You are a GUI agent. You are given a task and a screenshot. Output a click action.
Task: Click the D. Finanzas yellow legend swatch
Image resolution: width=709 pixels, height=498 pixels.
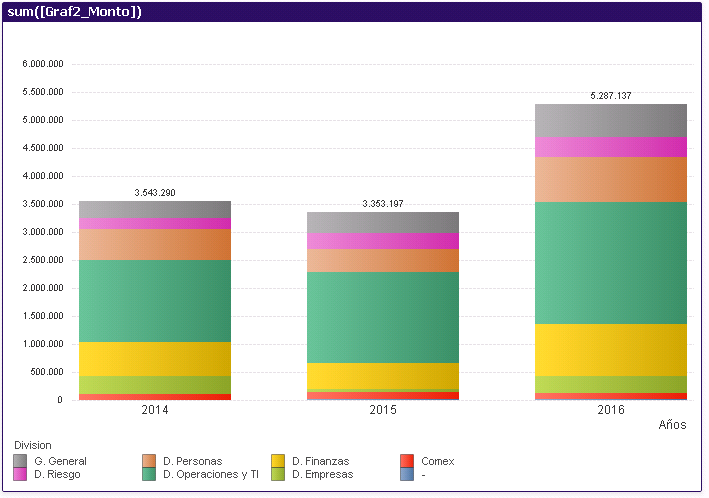click(278, 461)
